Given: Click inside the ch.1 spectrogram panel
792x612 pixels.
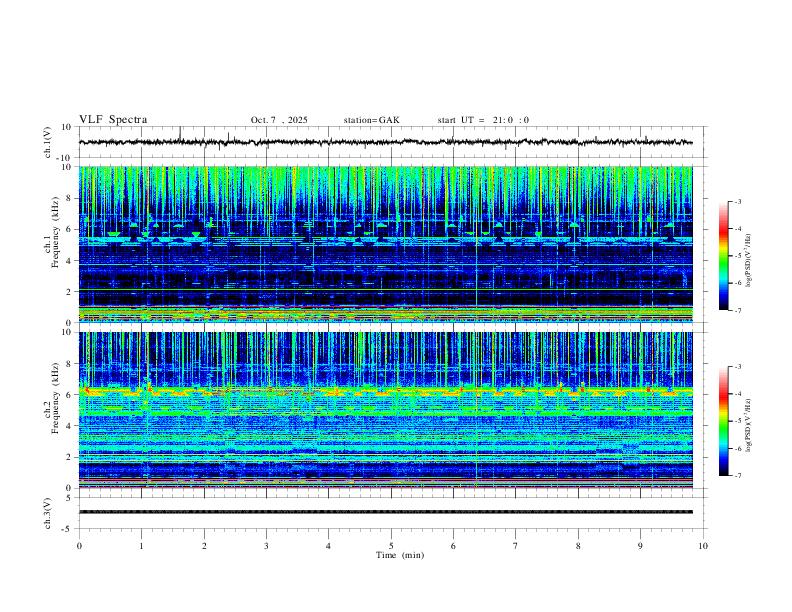Looking at the screenshot, I should (385, 244).
